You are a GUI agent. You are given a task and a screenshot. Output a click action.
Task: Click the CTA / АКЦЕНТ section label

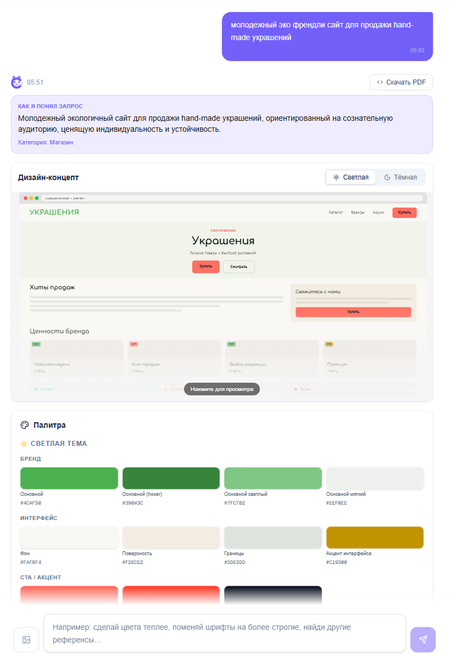[40, 578]
